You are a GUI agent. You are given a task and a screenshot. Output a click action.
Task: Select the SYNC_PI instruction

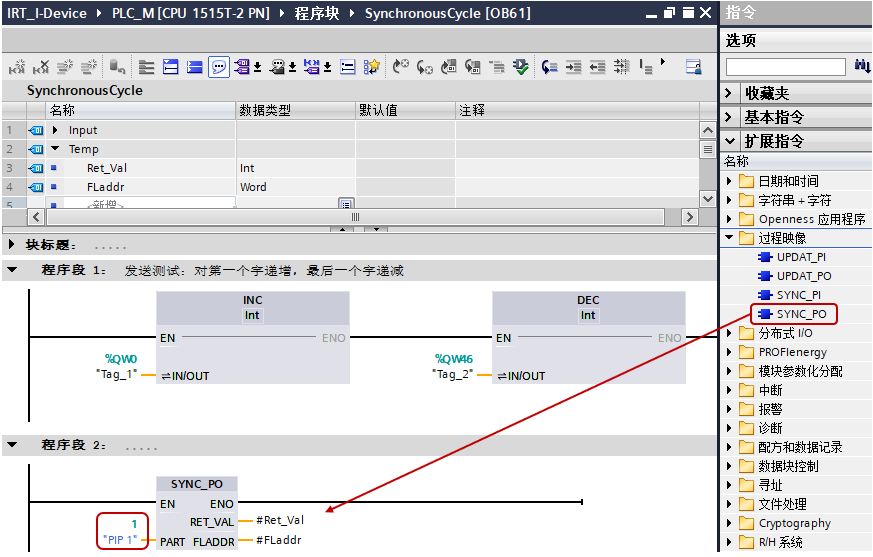[x=798, y=295]
